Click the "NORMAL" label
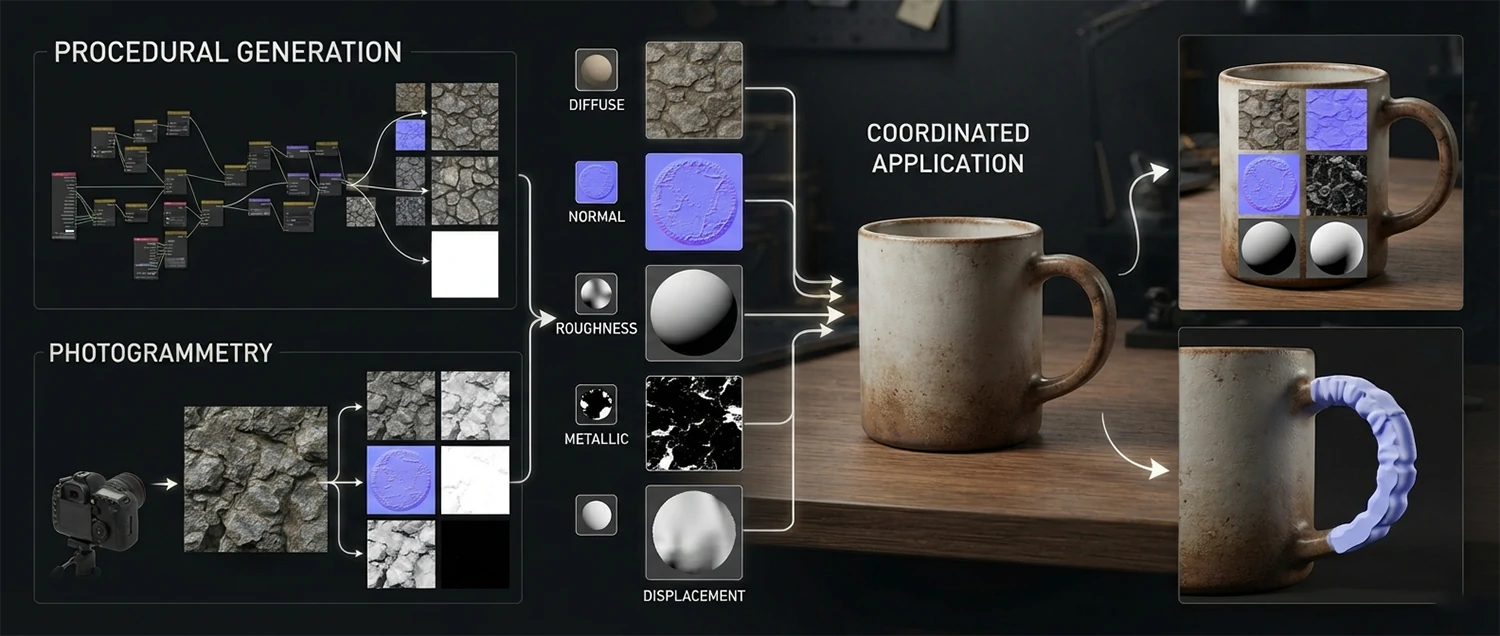This screenshot has height=636, width=1500. point(597,216)
